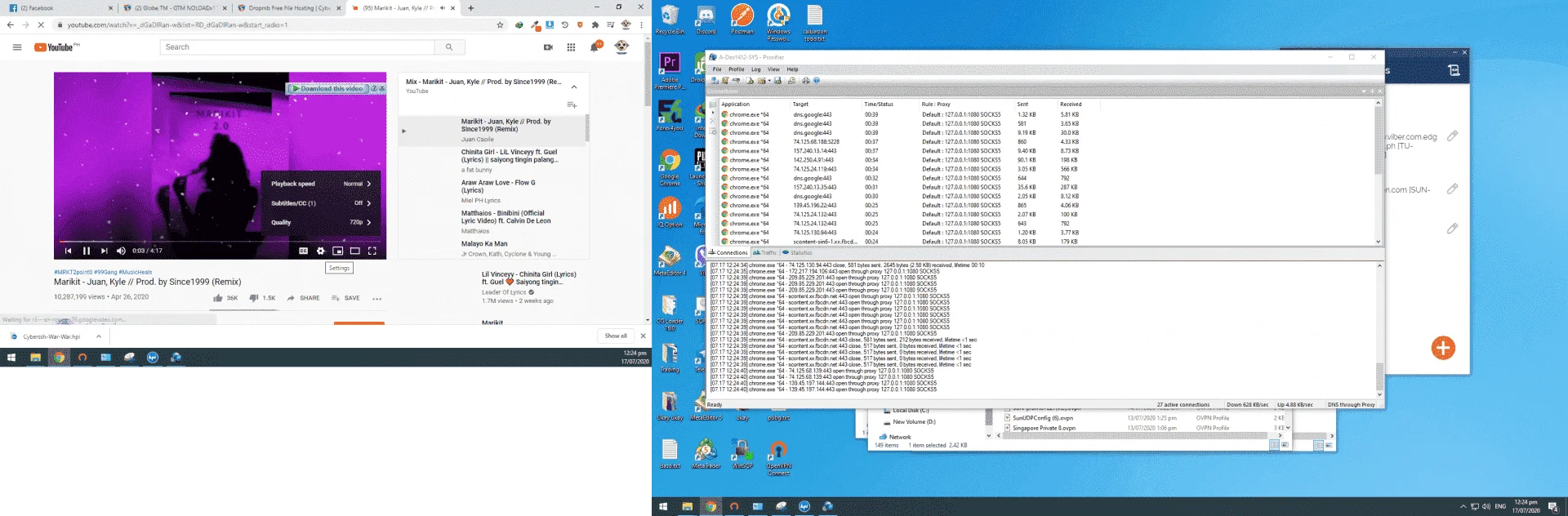
Task: Open Proxifier Profile menu
Action: coord(737,69)
